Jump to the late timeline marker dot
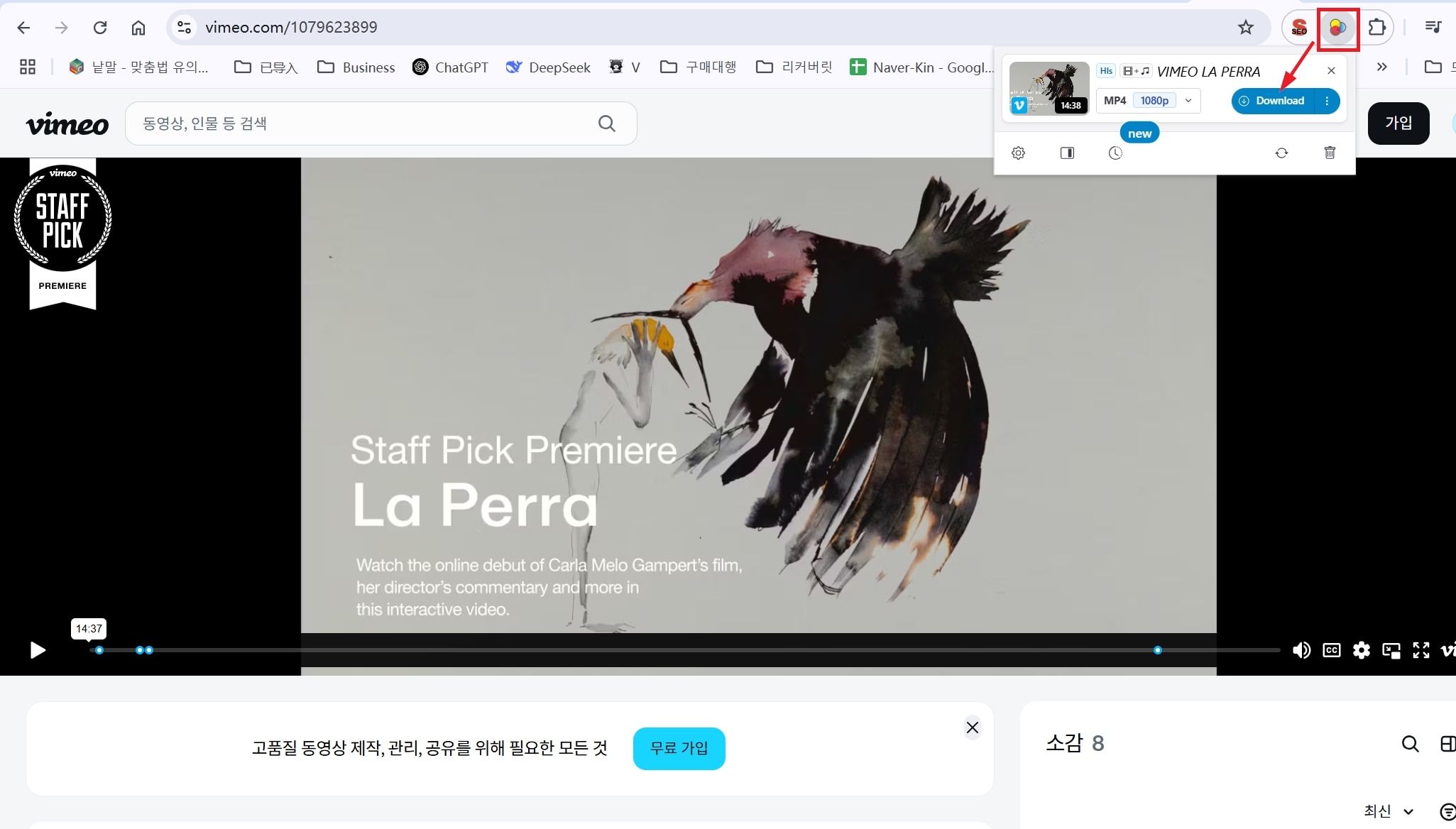 click(x=1158, y=650)
